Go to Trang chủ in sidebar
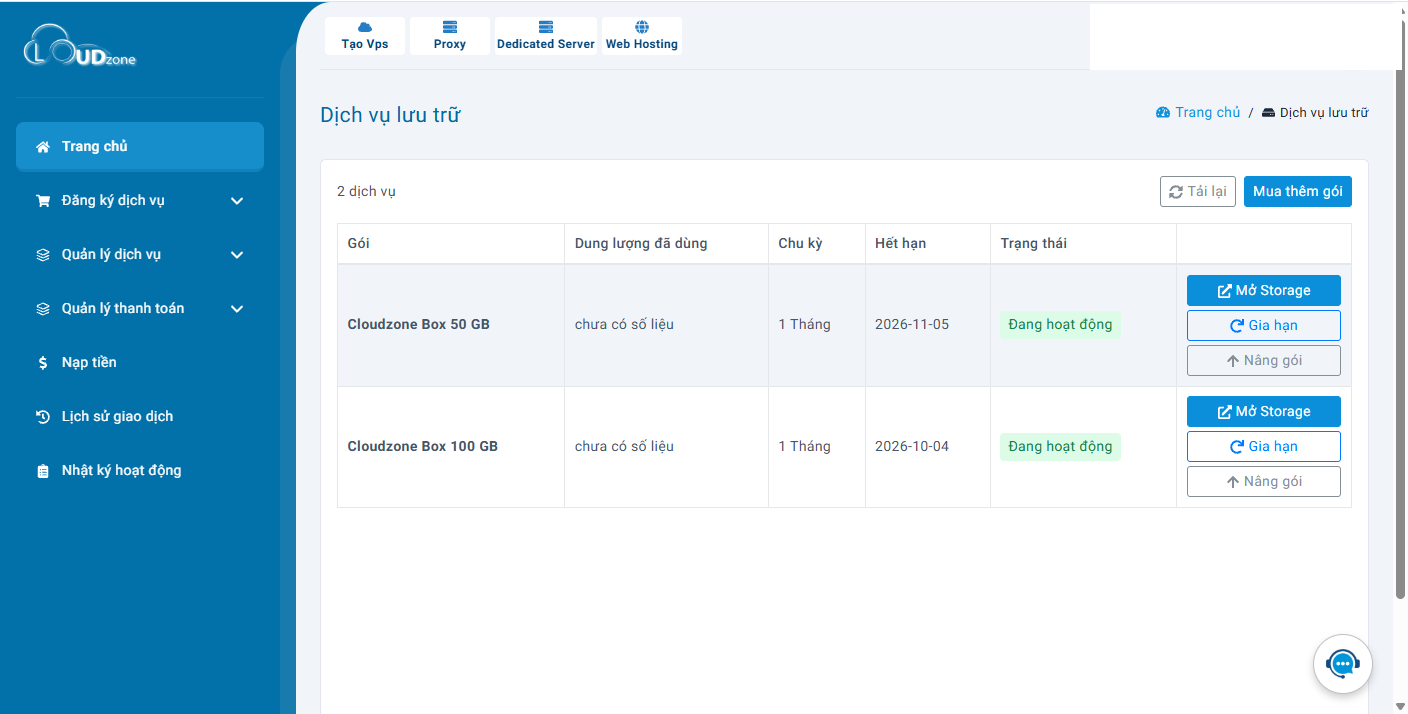 pos(140,147)
